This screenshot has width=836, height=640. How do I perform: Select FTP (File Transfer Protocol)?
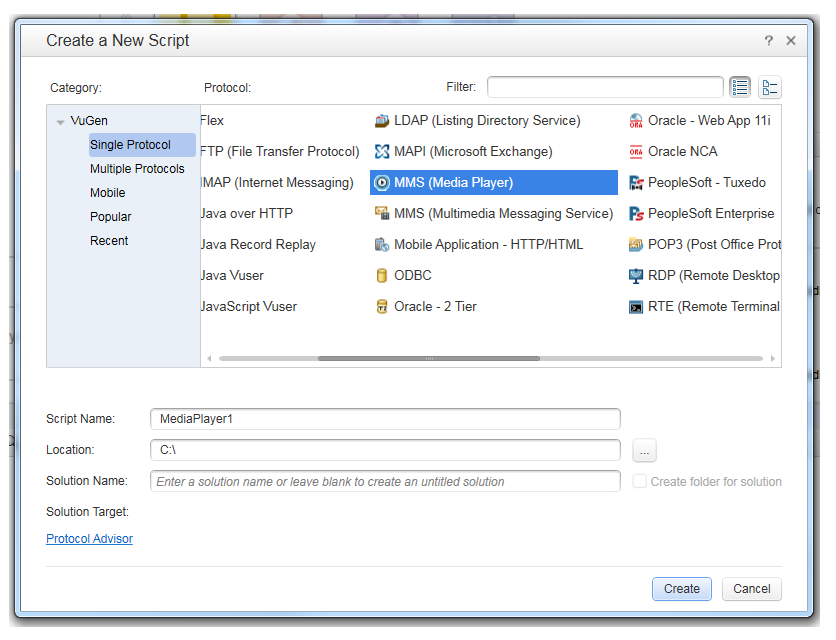coord(280,152)
